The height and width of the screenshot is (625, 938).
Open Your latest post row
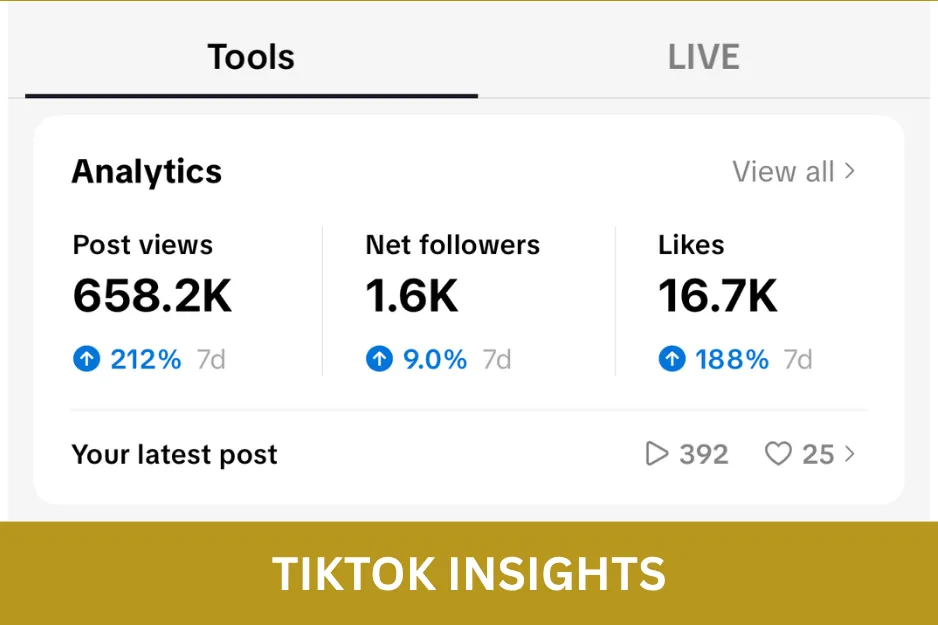pos(468,454)
